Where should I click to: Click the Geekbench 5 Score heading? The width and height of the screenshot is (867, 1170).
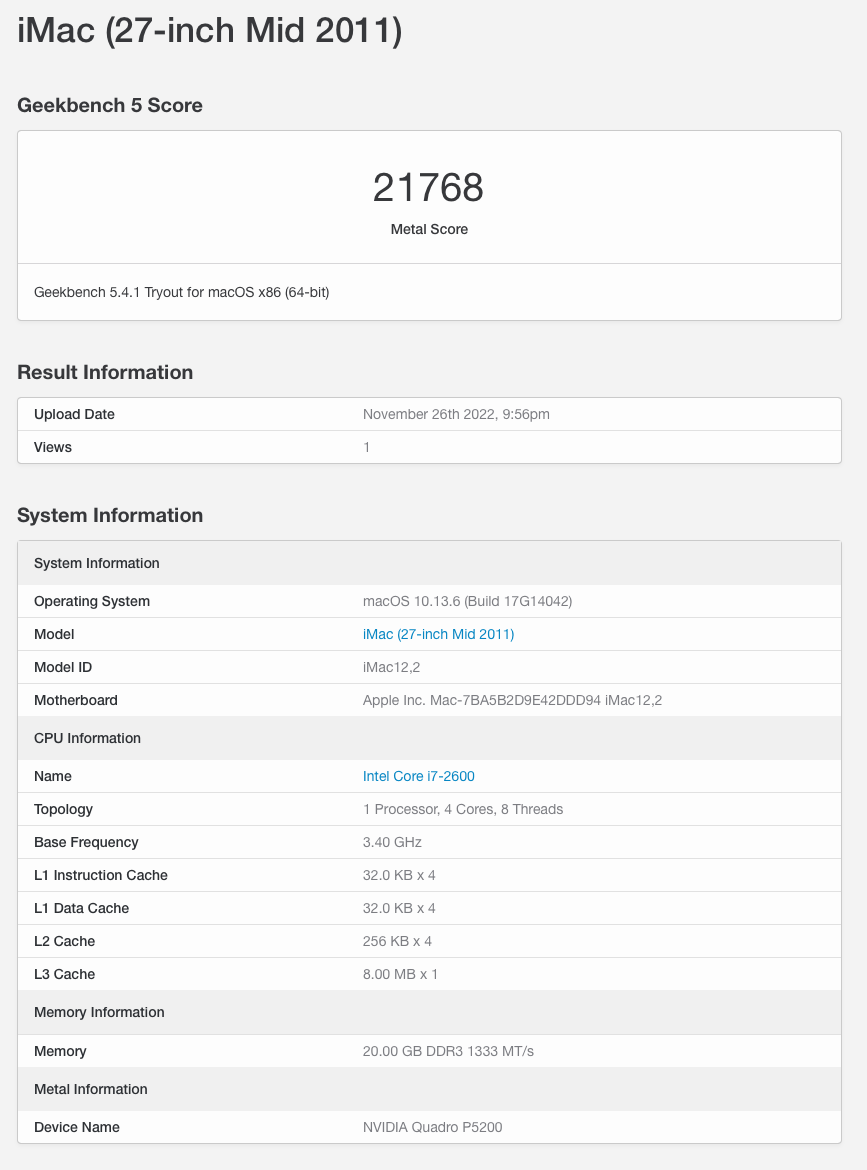pyautogui.click(x=110, y=105)
